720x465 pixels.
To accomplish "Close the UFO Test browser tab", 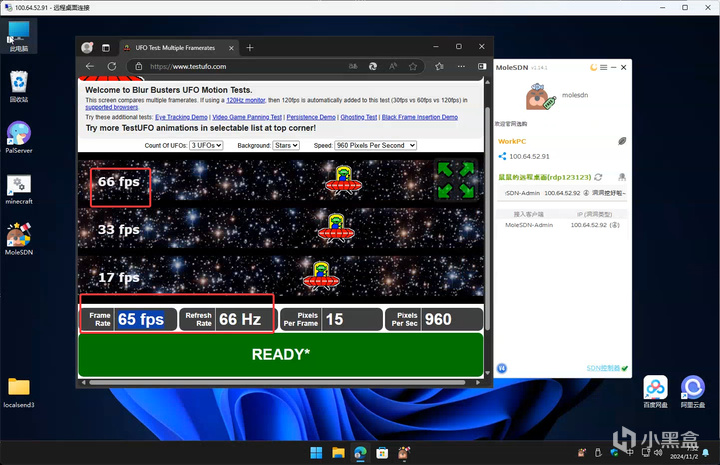I will [x=231, y=48].
